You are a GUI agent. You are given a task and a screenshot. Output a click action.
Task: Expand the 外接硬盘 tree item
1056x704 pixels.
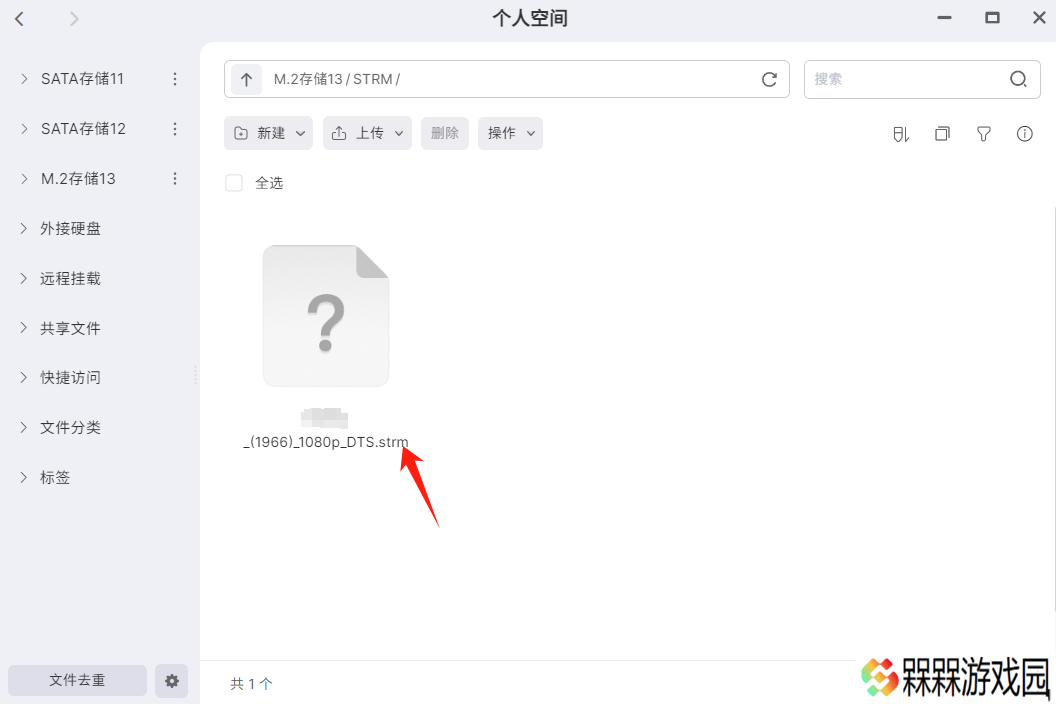tap(24, 228)
